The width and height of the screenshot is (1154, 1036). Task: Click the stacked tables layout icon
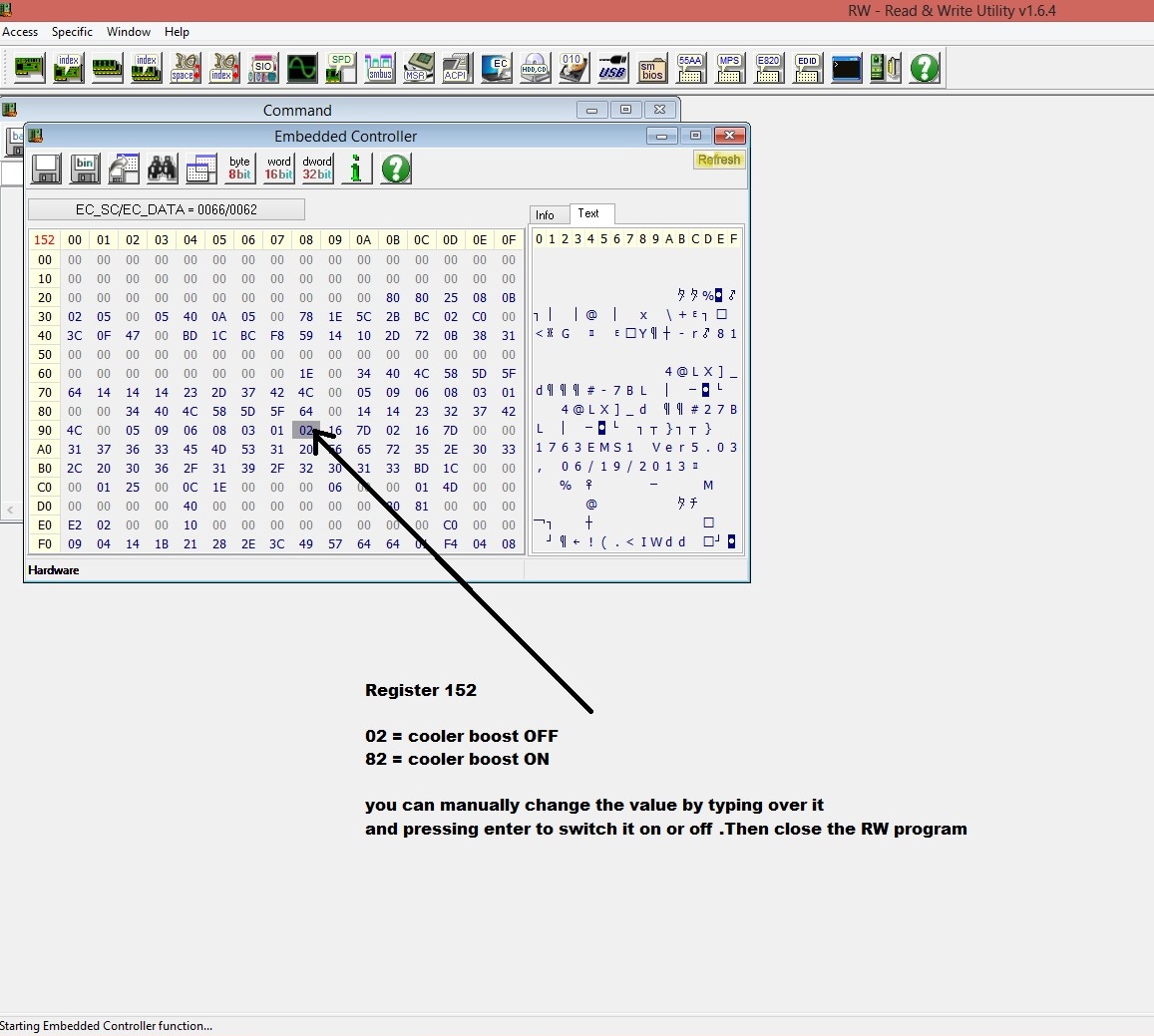[x=200, y=169]
